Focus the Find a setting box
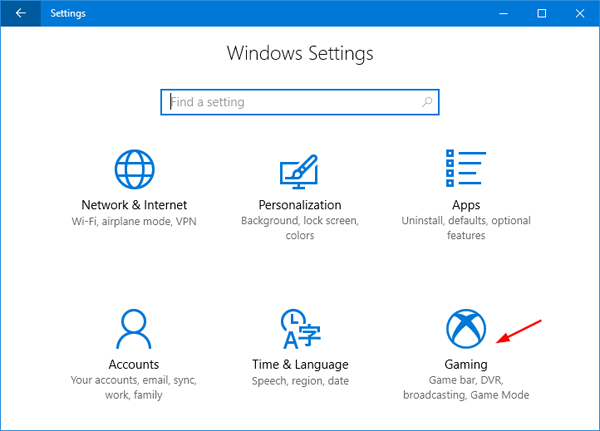This screenshot has width=600, height=431. (x=300, y=102)
